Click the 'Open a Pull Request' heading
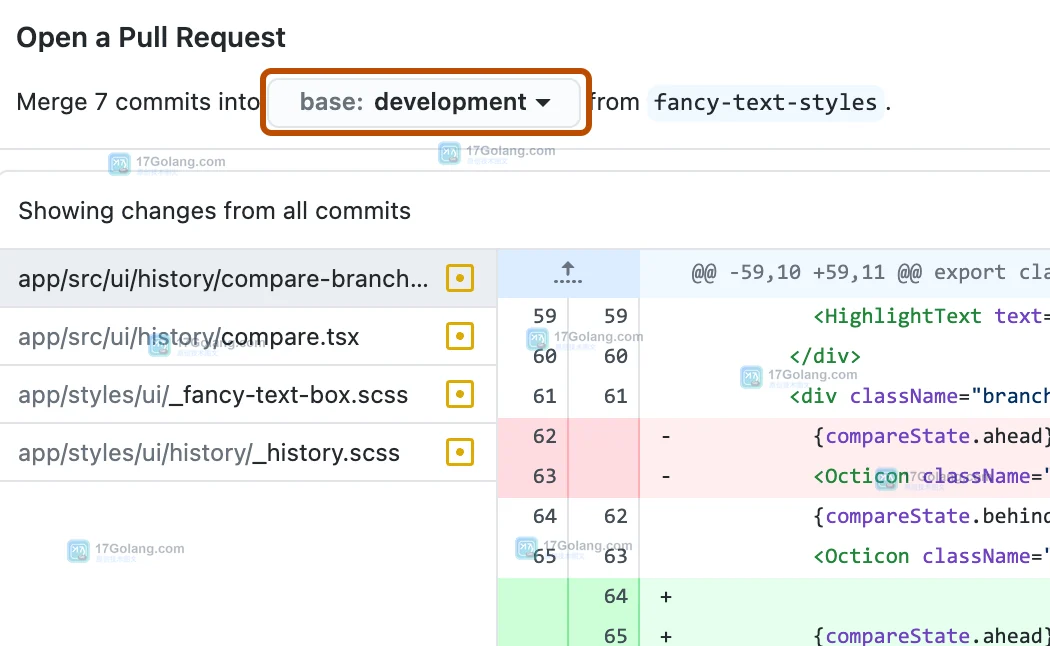This screenshot has height=646, width=1050. point(151,37)
